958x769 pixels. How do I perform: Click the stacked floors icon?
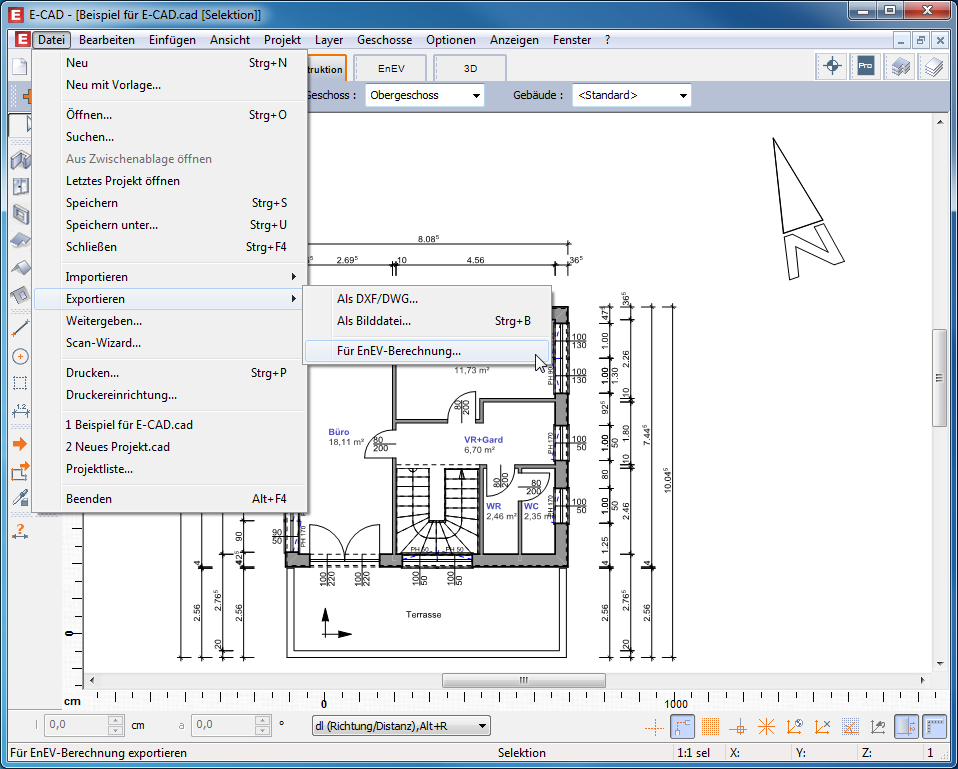[900, 66]
